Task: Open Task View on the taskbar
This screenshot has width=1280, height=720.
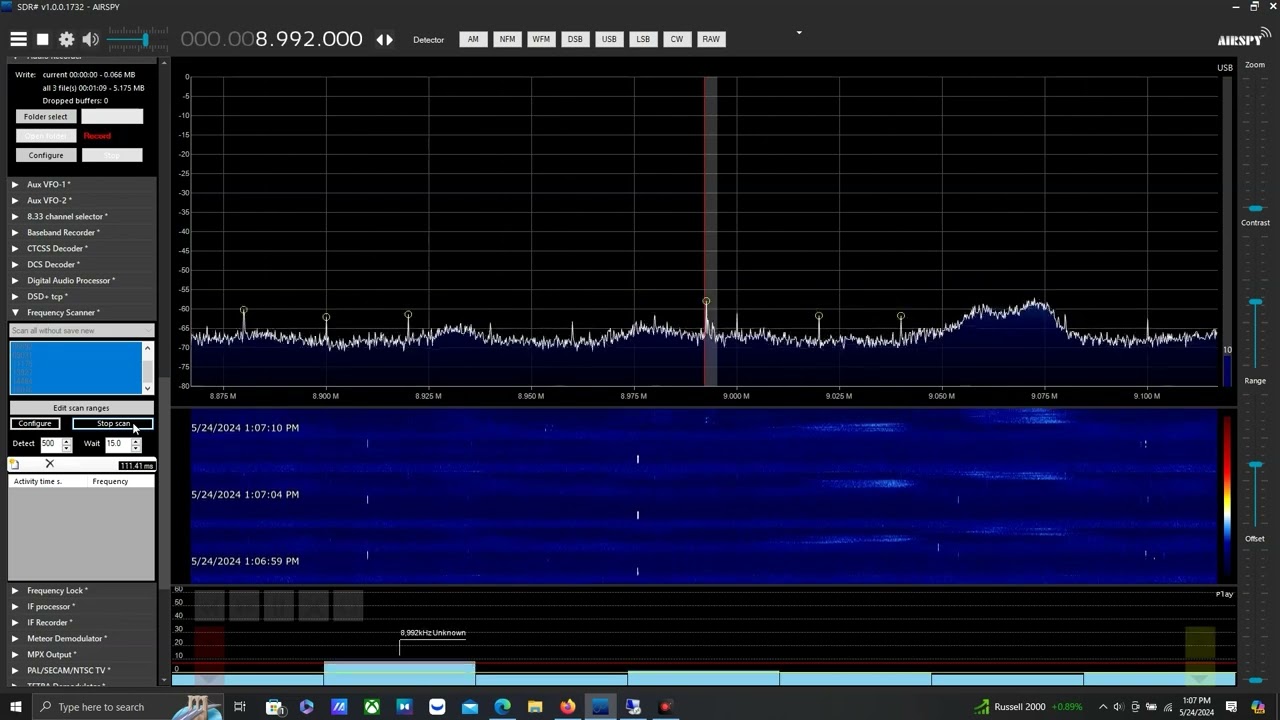Action: click(x=240, y=707)
